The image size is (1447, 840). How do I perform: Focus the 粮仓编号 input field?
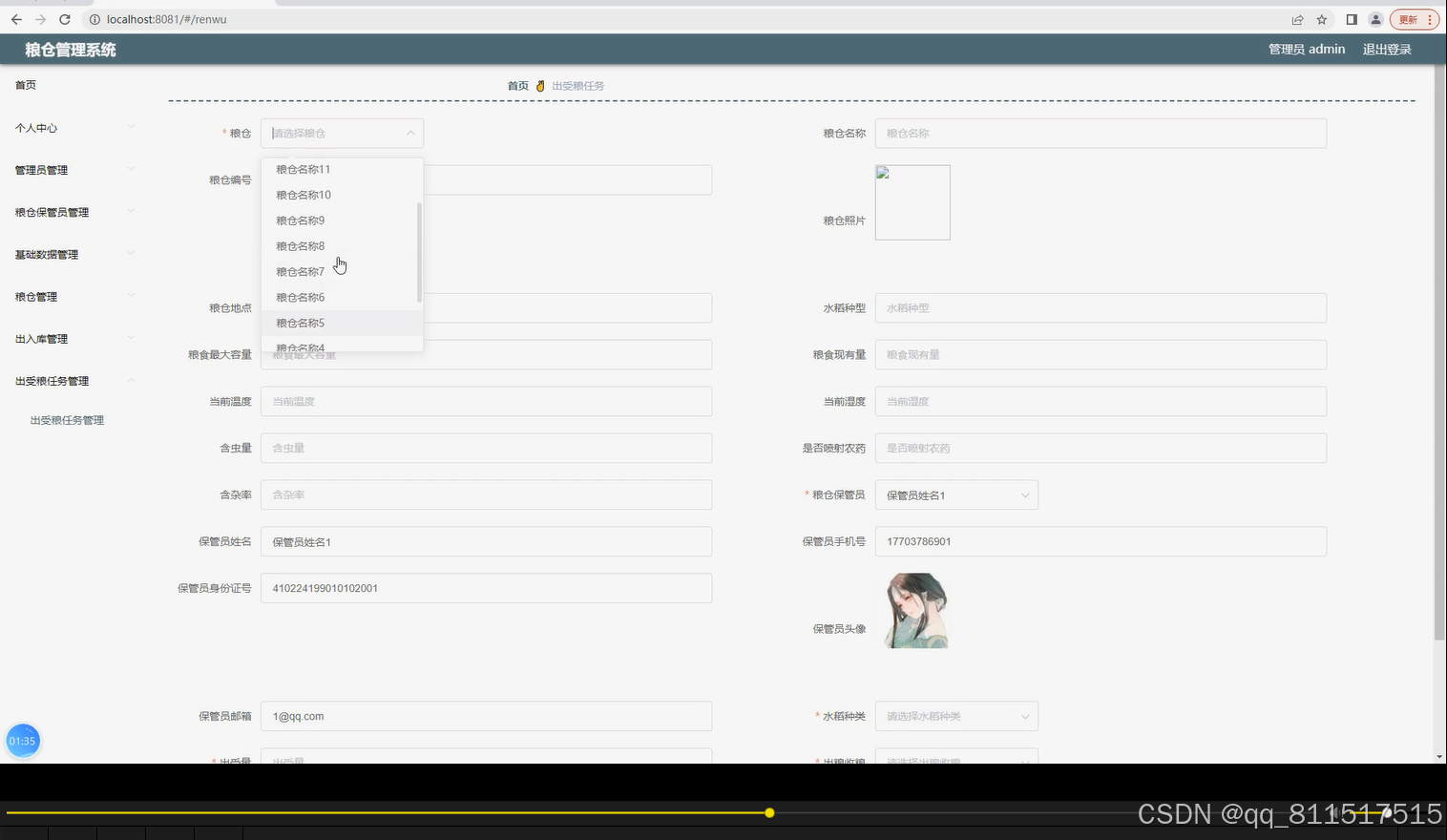point(568,179)
